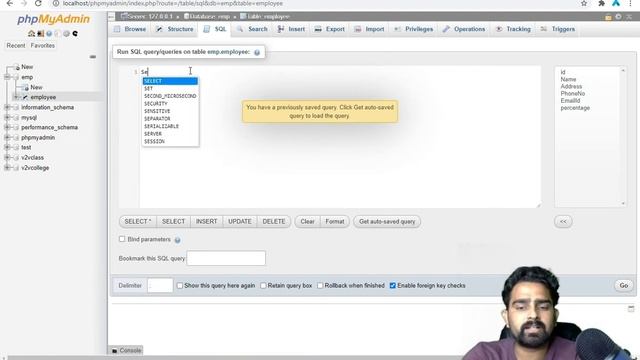The width and height of the screenshot is (640, 360).
Task: Expand the v2vcollege database node
Action: [7, 168]
